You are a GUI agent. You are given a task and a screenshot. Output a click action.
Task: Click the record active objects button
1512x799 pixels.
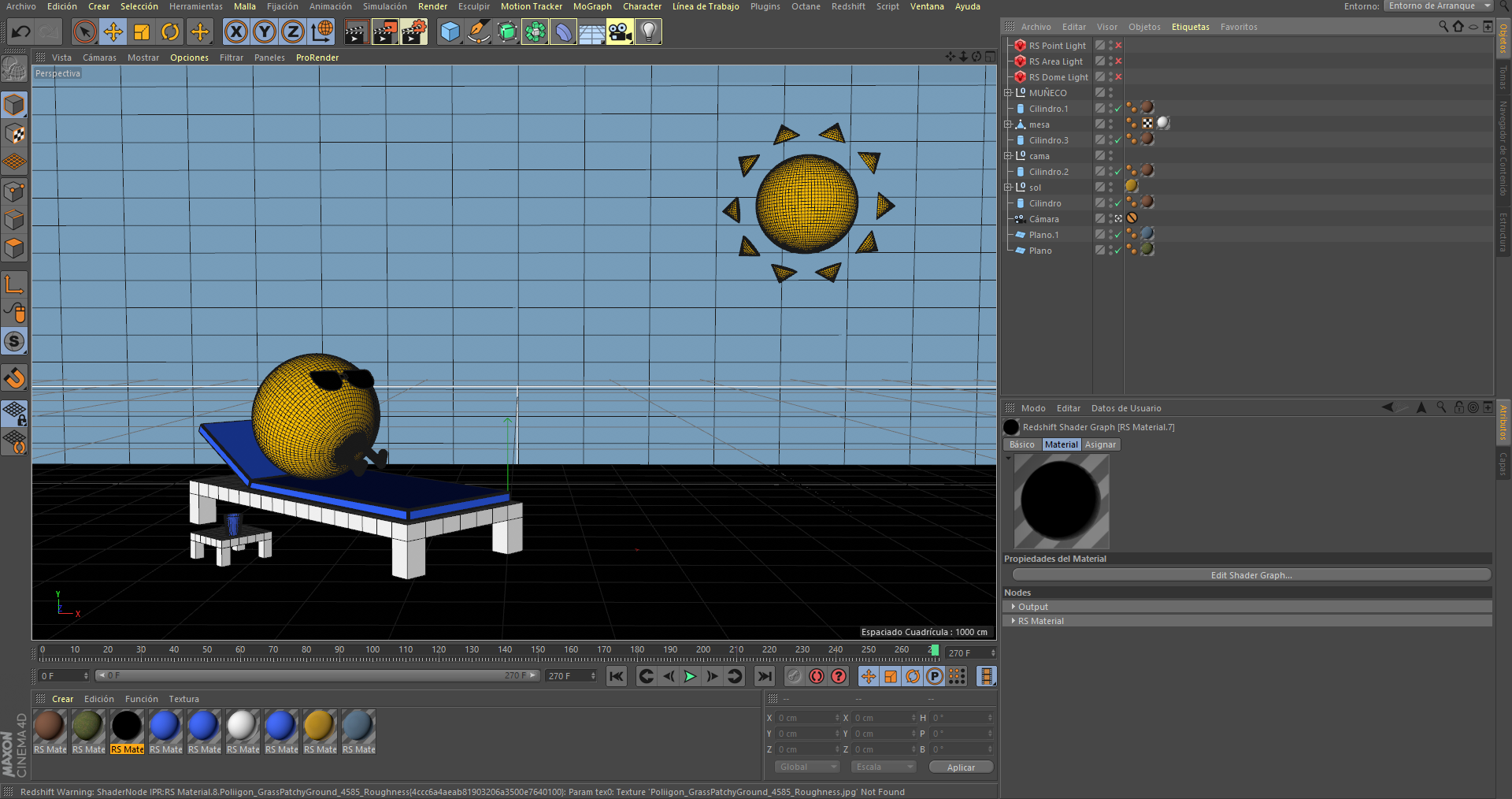click(794, 676)
